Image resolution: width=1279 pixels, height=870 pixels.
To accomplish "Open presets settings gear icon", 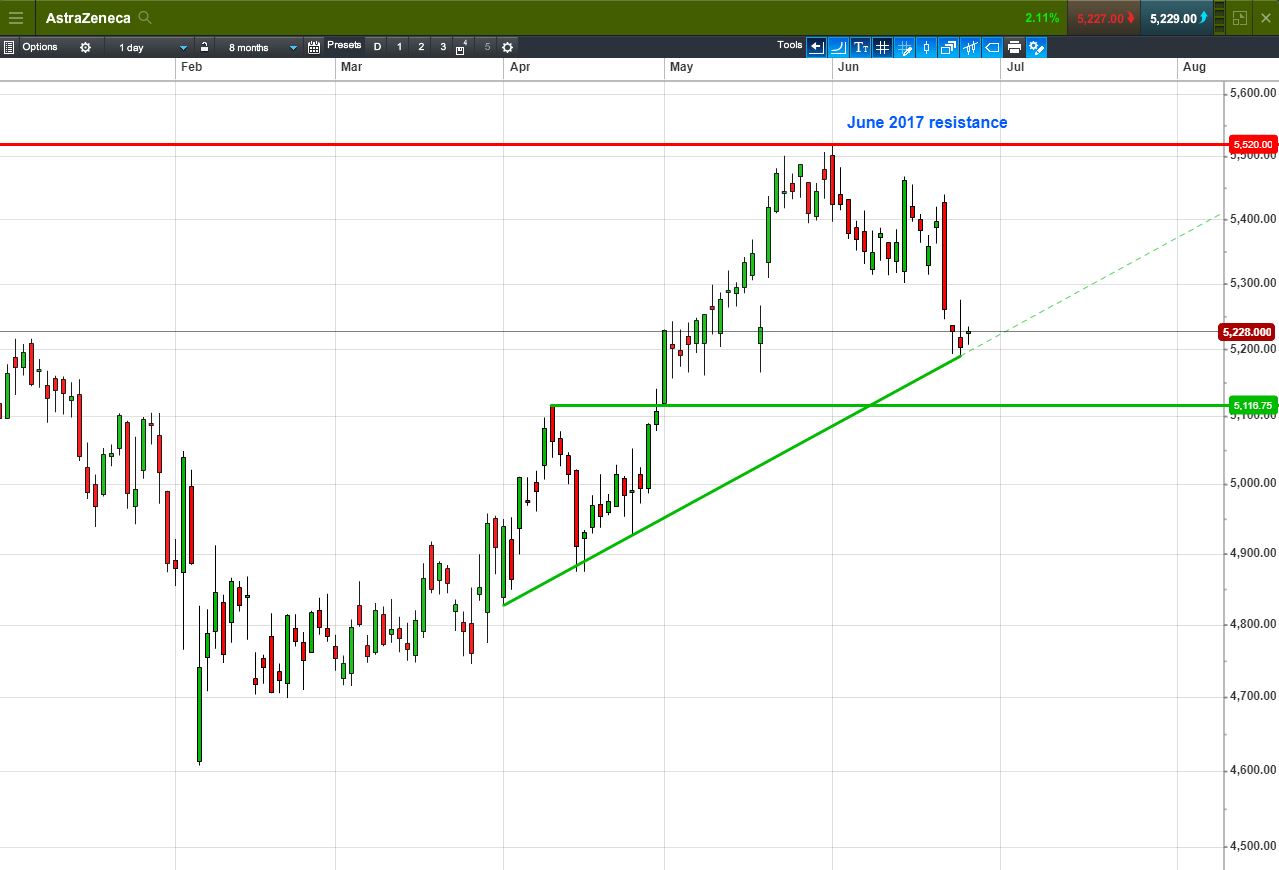I will point(507,47).
